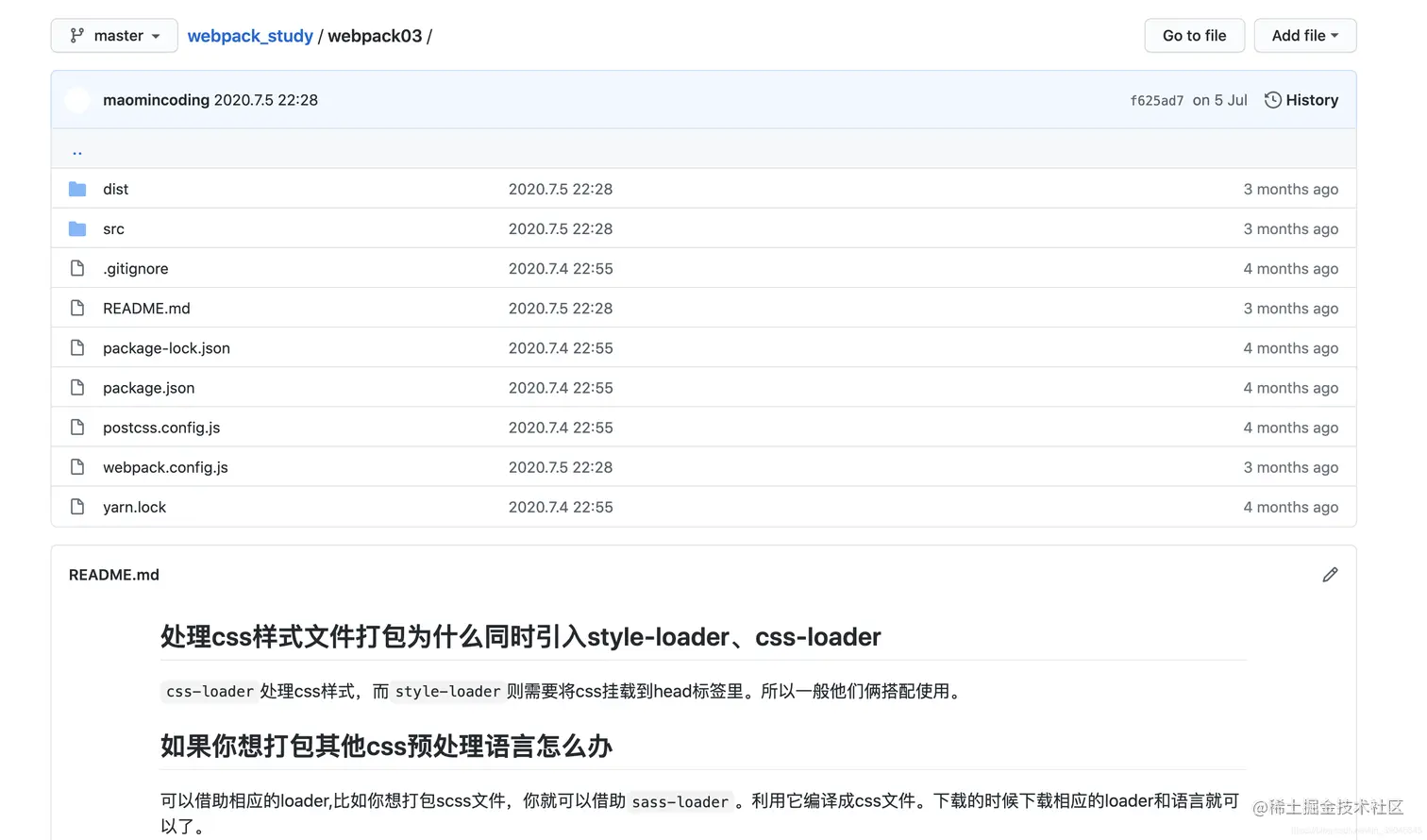Screen dimensions: 1427x840
Task: Click commit message in package.json row
Action: pyautogui.click(x=561, y=387)
